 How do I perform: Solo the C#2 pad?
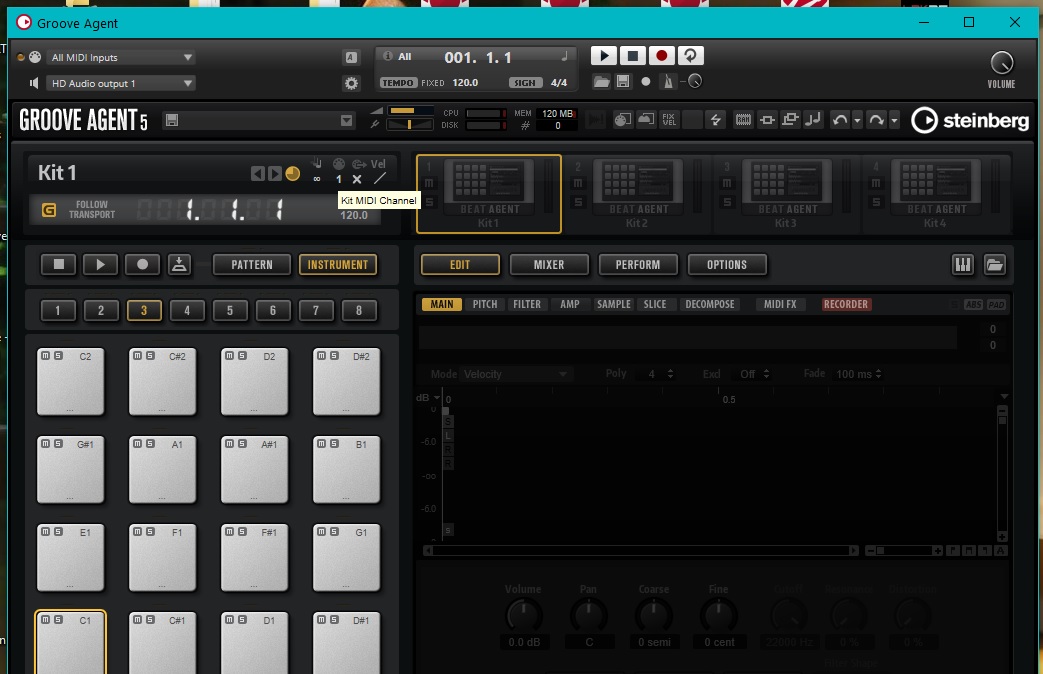[150, 356]
